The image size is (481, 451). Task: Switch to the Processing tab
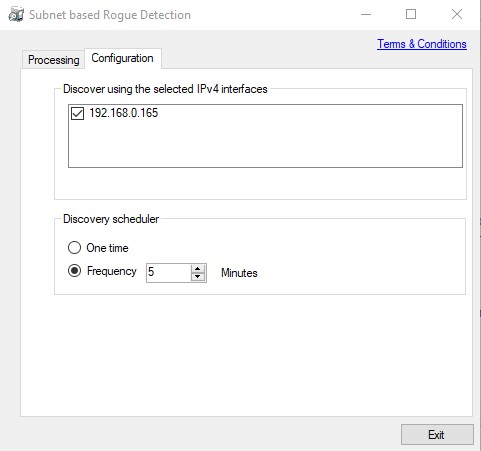(x=53, y=60)
